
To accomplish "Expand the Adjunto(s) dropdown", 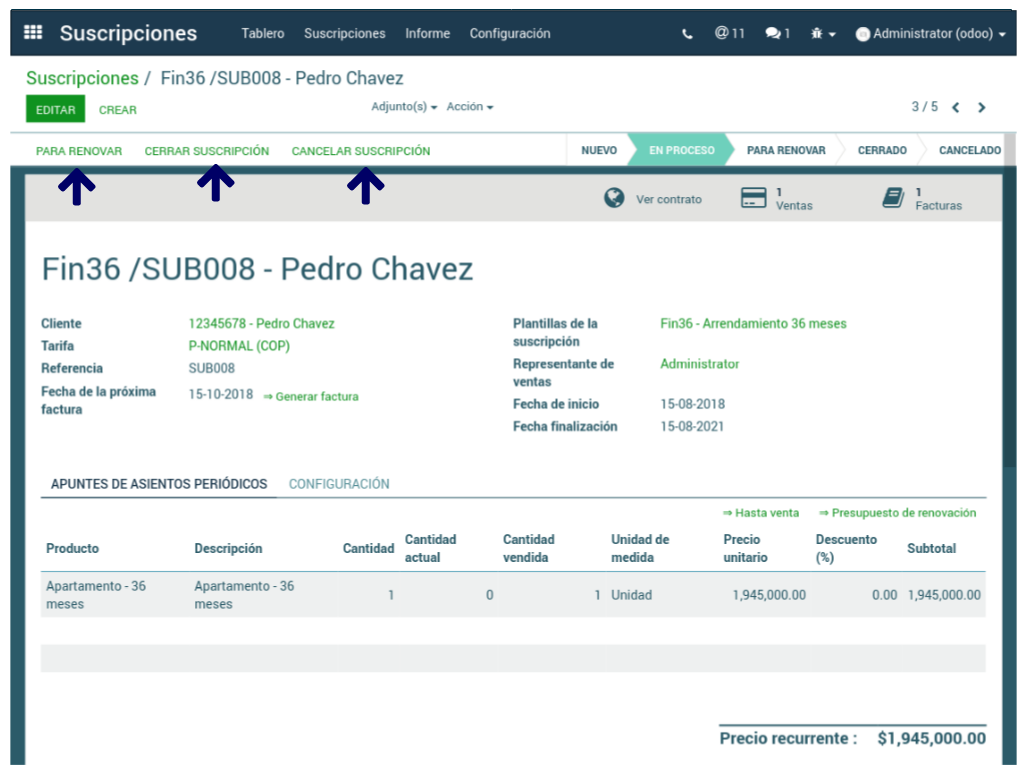I will tap(404, 107).
